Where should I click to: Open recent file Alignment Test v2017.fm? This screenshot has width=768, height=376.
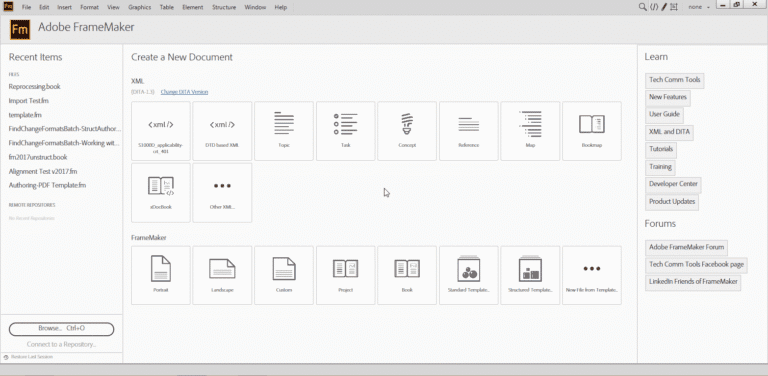point(43,172)
